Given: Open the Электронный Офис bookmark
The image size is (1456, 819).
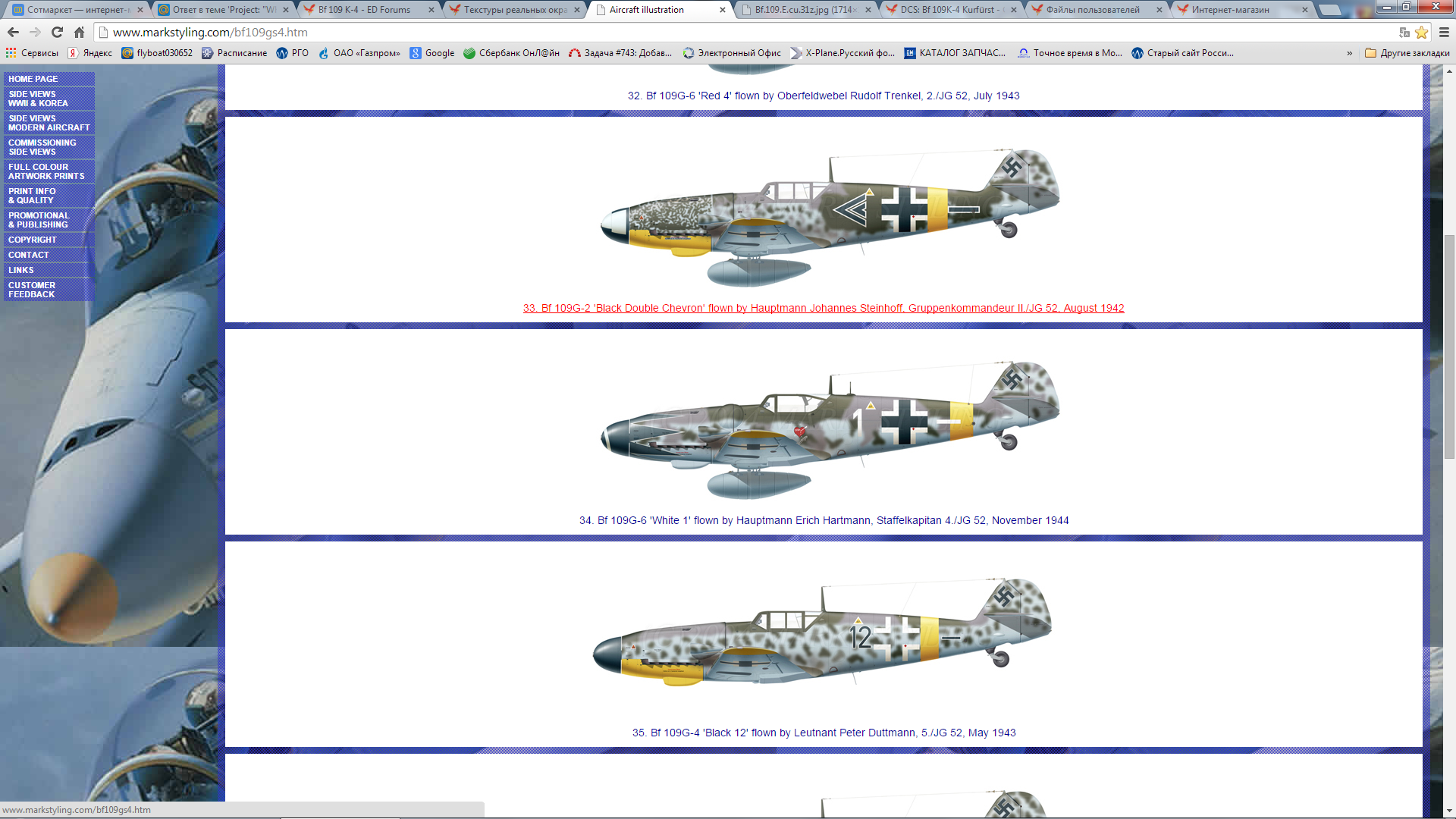Looking at the screenshot, I should 732,53.
